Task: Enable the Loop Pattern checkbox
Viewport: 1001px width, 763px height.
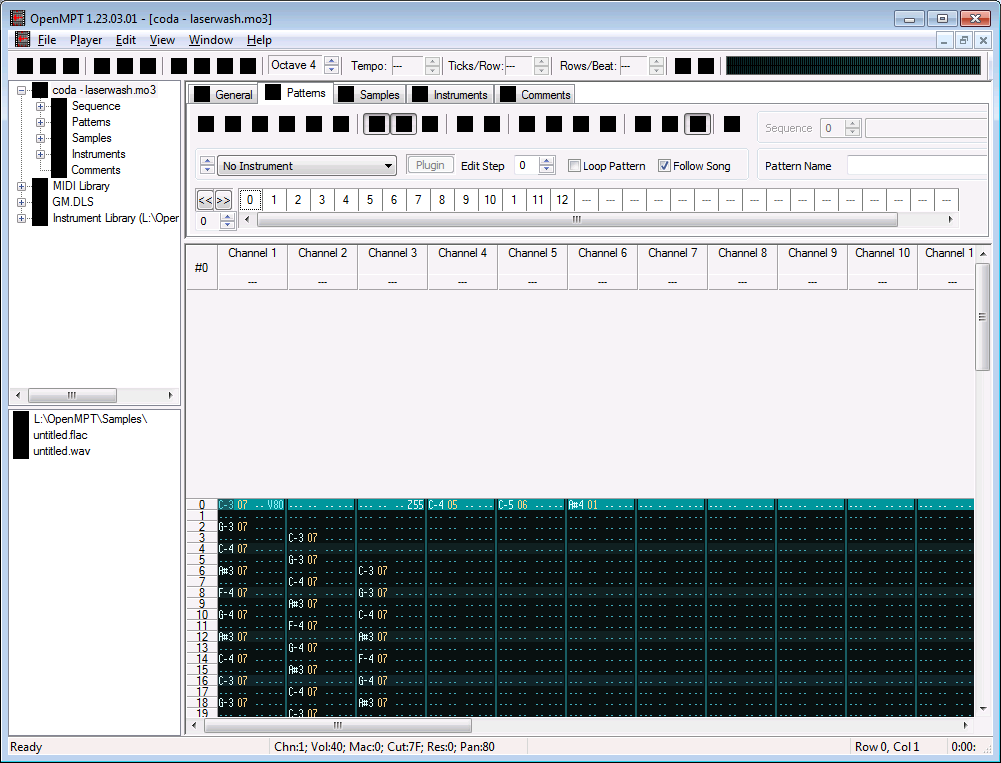Action: pos(575,166)
